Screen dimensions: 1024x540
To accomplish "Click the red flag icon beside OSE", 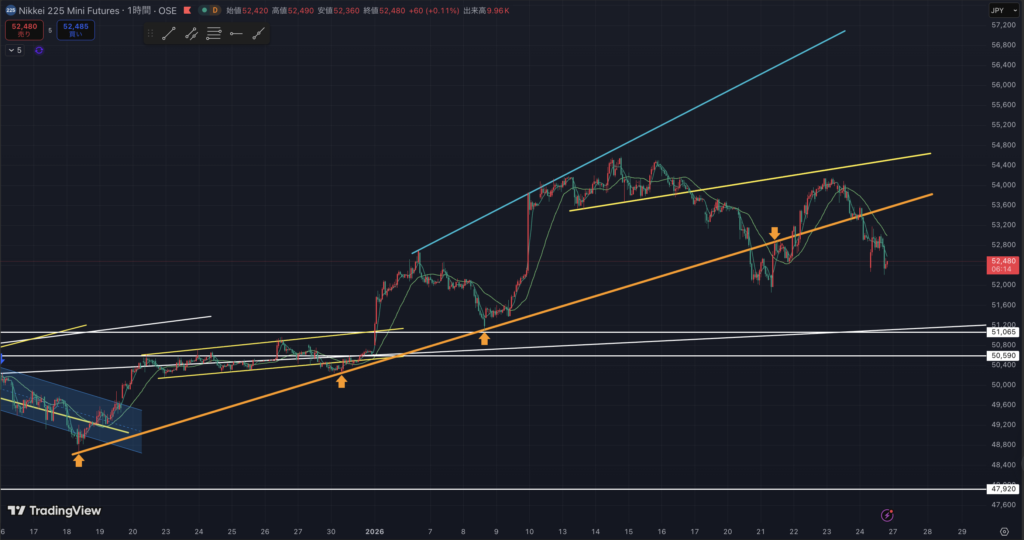I will (187, 10).
